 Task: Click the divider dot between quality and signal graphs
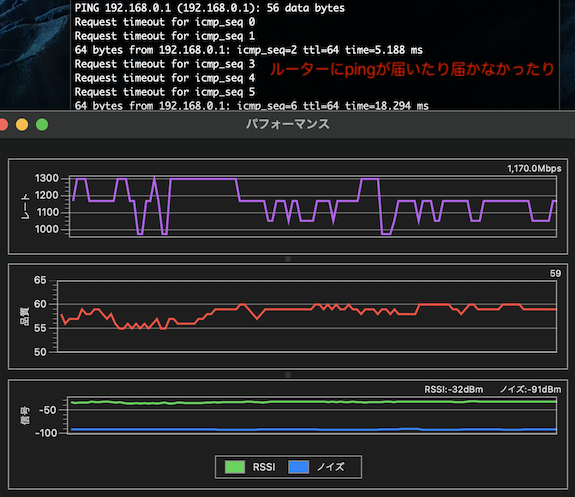tap(288, 375)
